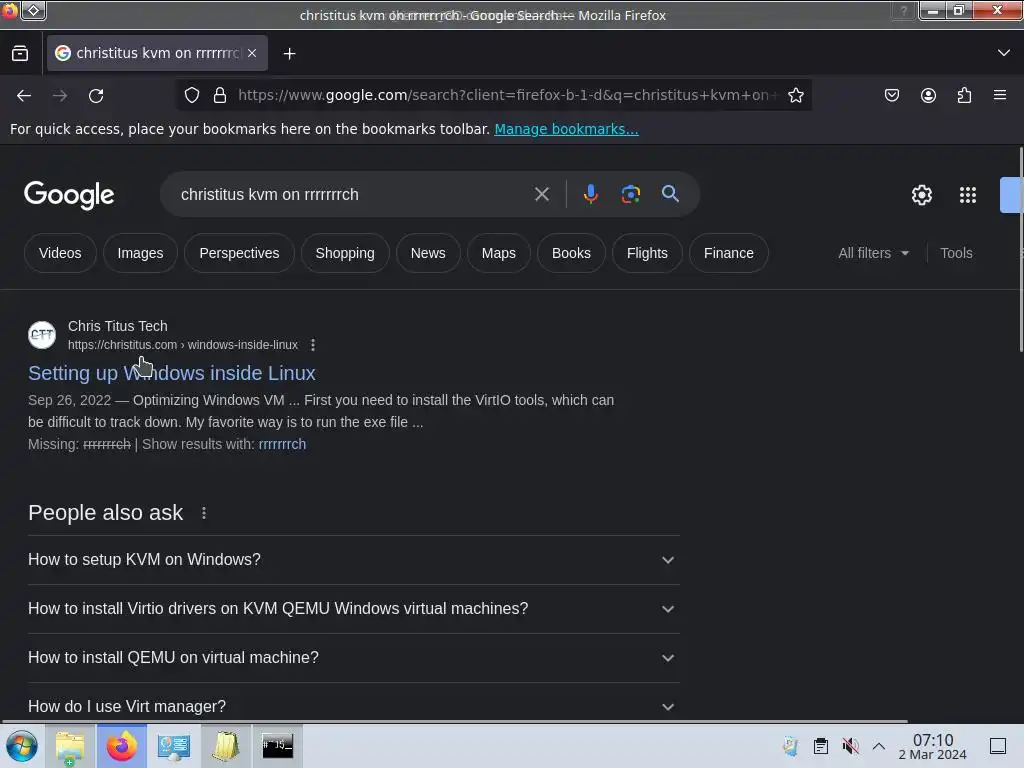Image resolution: width=1024 pixels, height=768 pixels.
Task: Filter results by Books
Action: pos(571,253)
